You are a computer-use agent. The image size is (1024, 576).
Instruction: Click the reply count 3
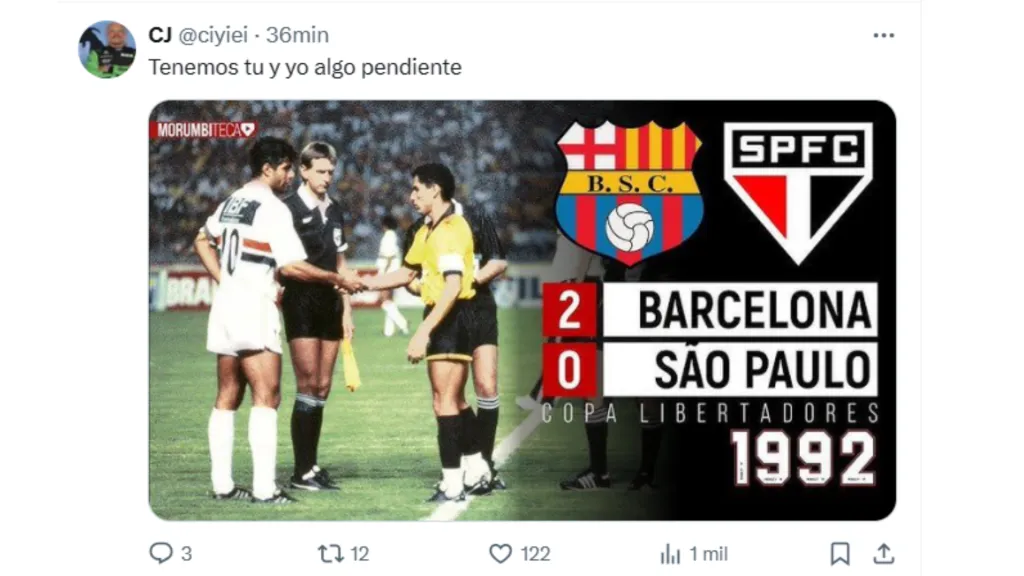pyautogui.click(x=187, y=553)
